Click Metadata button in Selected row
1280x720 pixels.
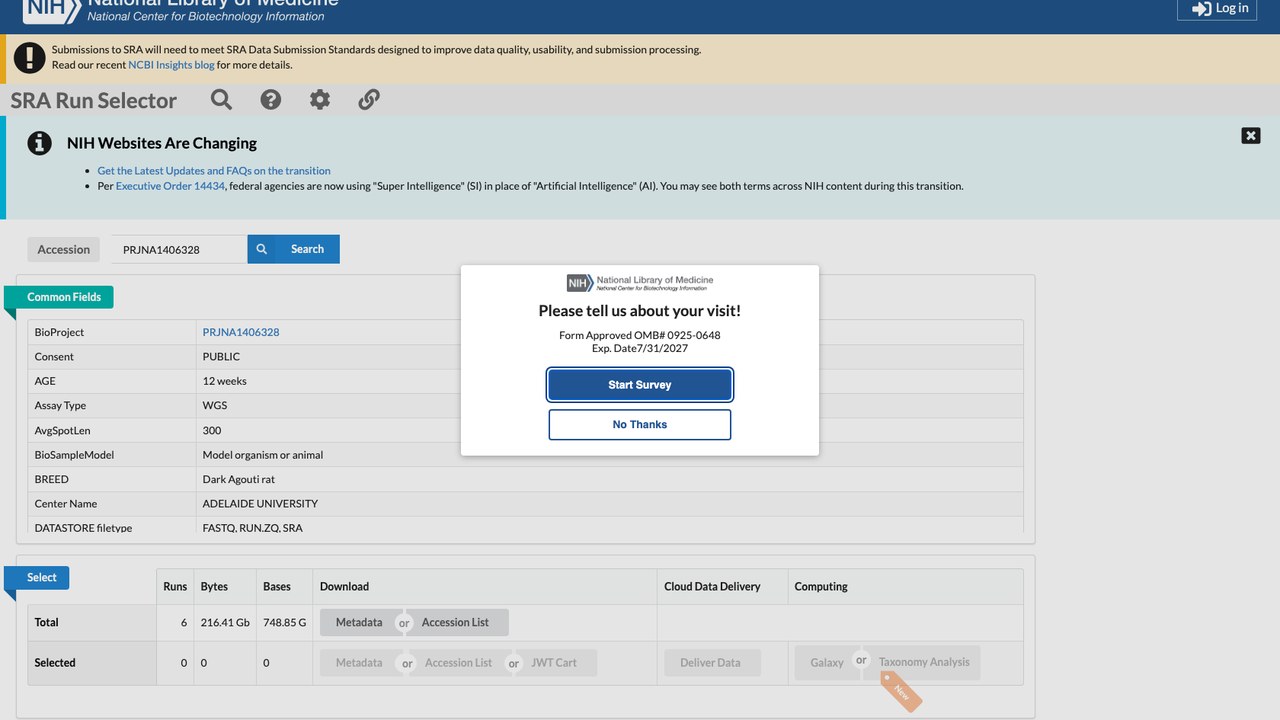(x=359, y=662)
